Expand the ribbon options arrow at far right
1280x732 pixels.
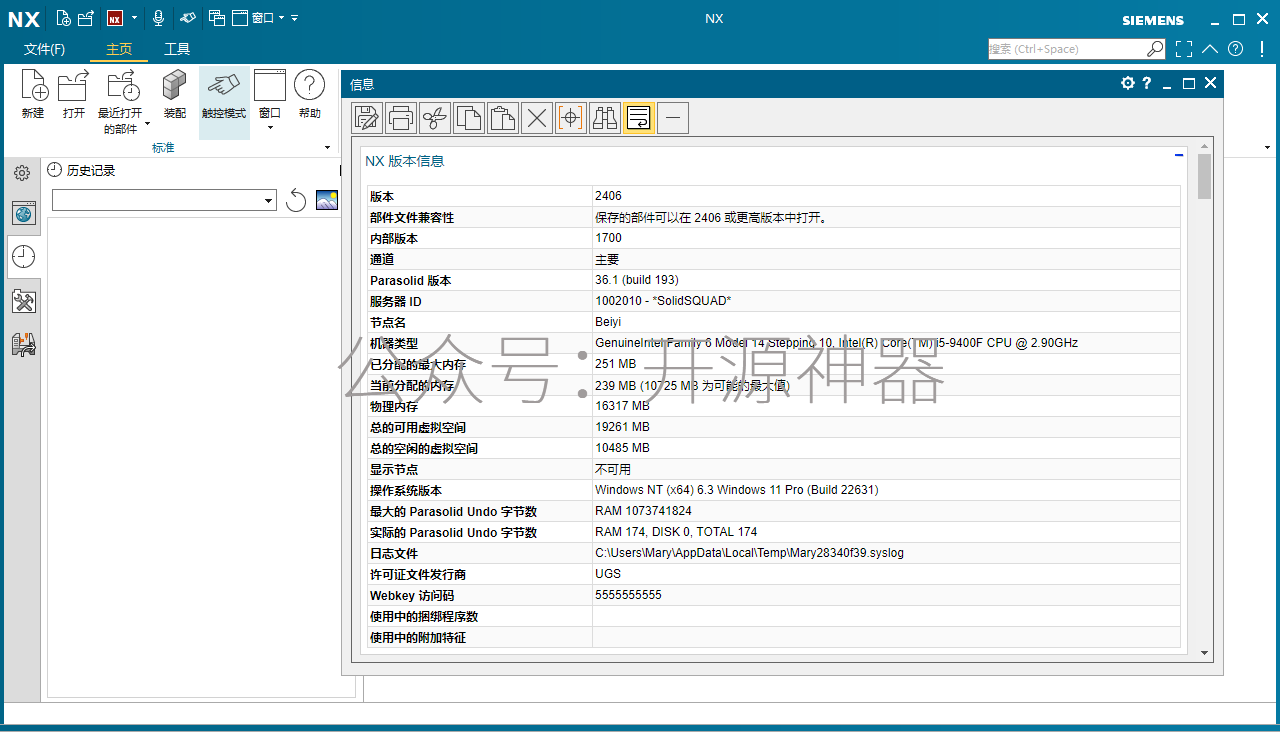pos(1267,148)
